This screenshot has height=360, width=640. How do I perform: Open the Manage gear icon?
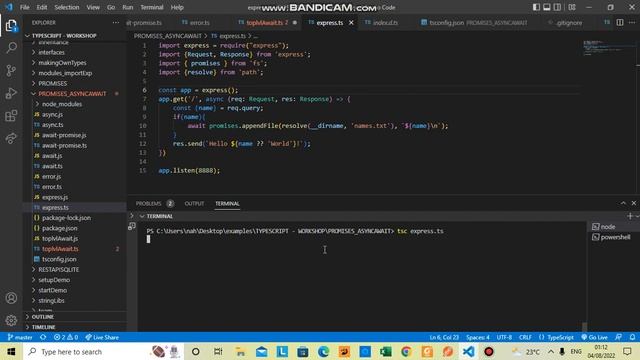[x=11, y=320]
